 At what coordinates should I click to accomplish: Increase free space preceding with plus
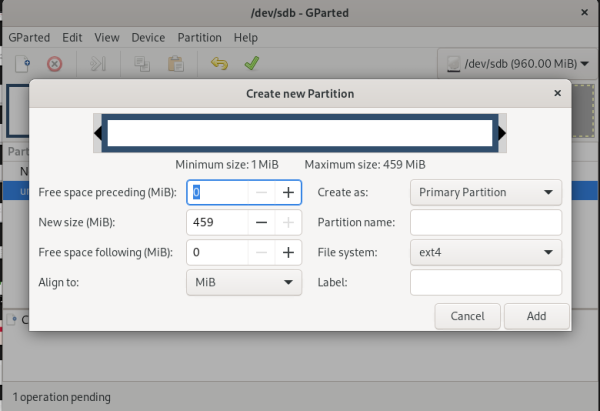288,192
